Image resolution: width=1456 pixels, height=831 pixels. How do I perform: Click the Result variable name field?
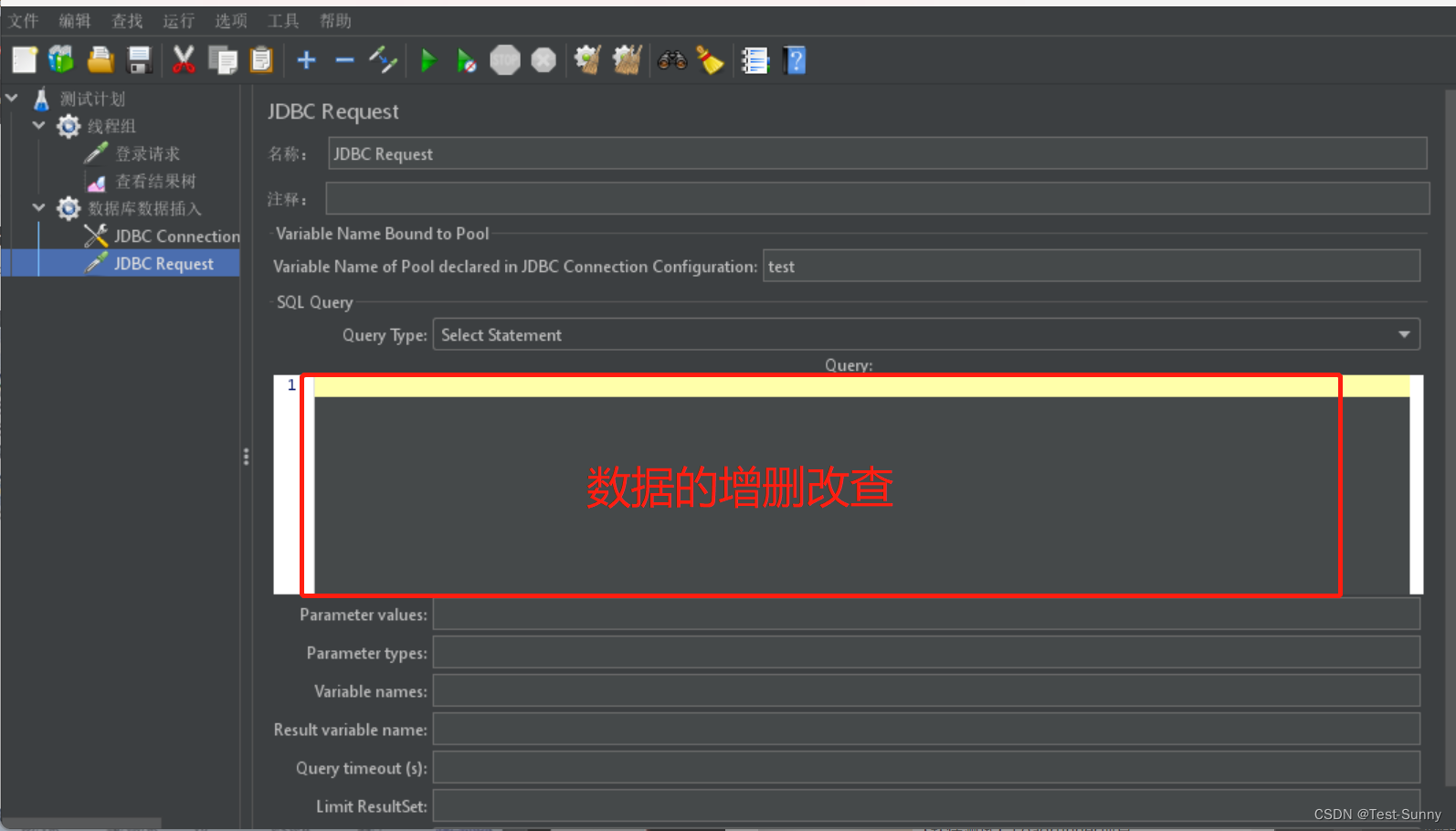pos(926,729)
